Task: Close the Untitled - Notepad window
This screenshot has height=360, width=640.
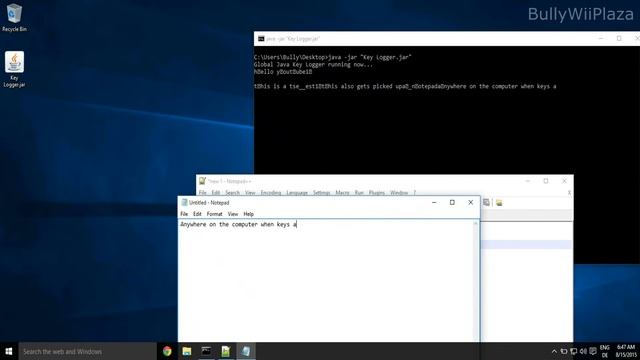Action: point(471,202)
